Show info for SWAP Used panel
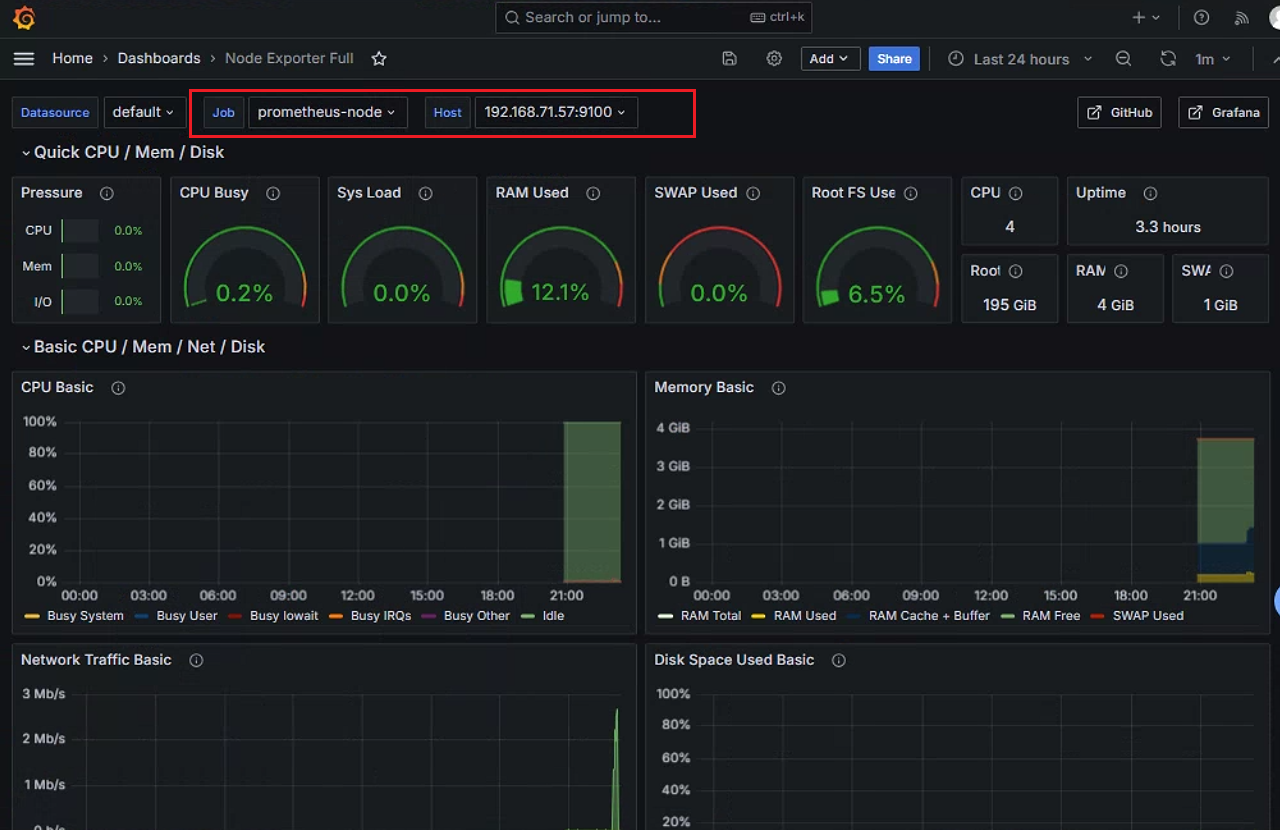Image resolution: width=1280 pixels, height=830 pixels. [753, 193]
